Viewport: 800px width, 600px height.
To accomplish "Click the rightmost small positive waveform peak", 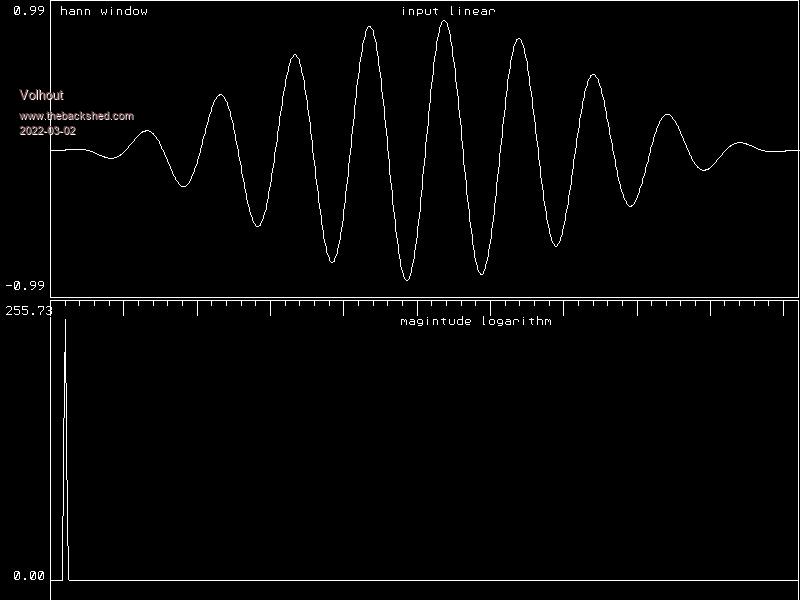I will [740, 143].
